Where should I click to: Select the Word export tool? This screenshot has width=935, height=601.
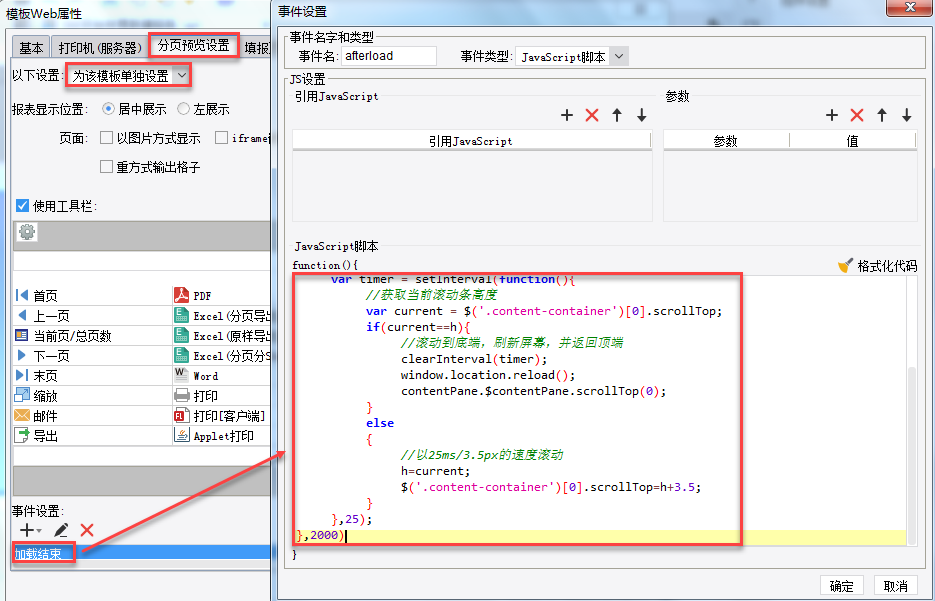[221, 376]
